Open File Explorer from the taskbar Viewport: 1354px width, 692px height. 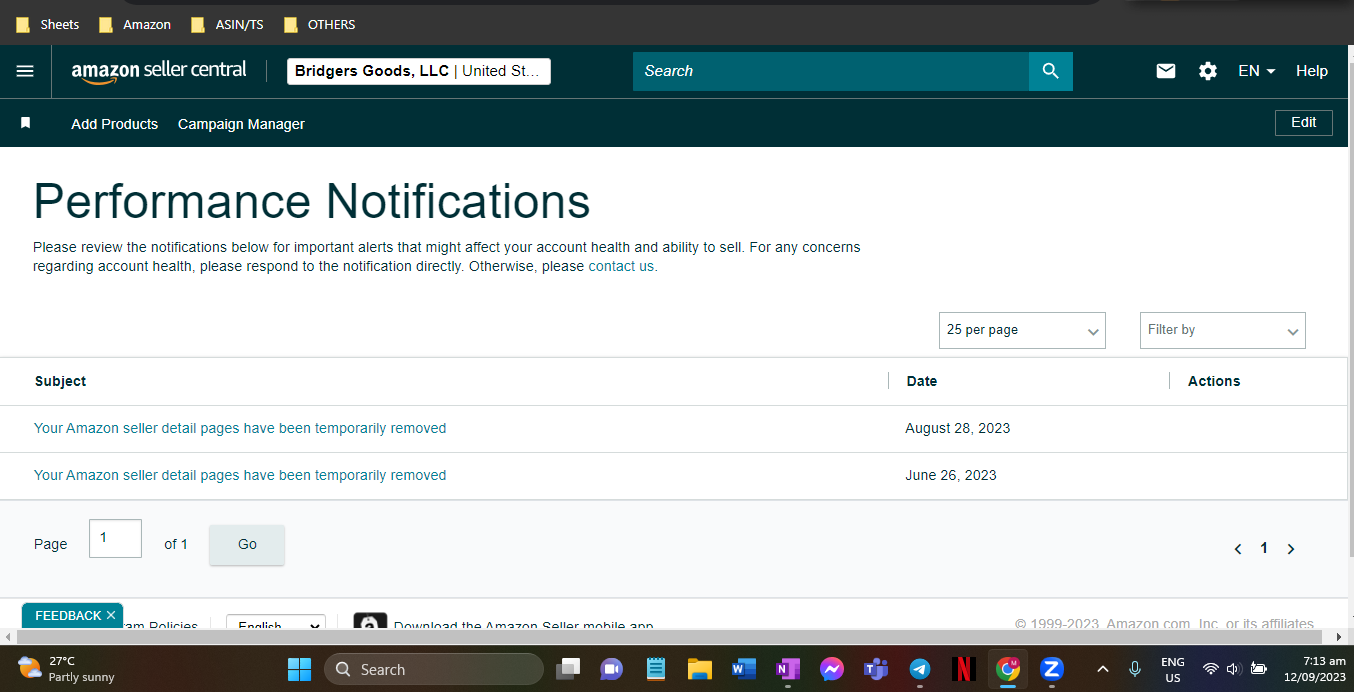coord(699,669)
